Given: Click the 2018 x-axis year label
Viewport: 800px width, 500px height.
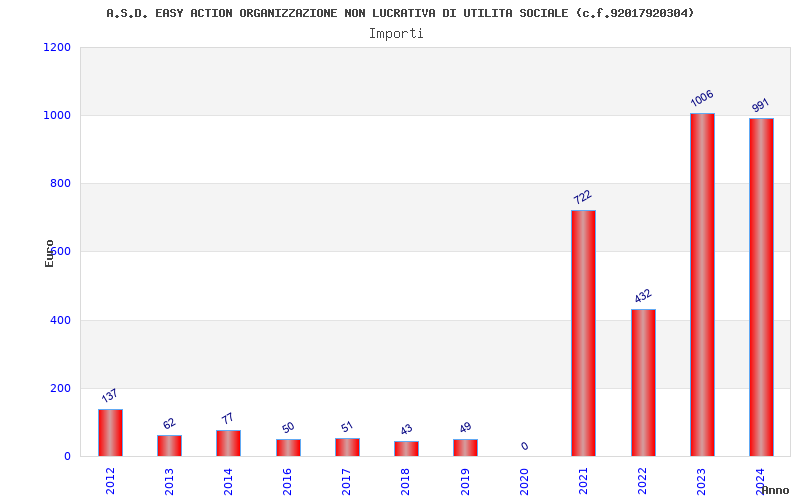Looking at the screenshot, I should click(406, 481).
